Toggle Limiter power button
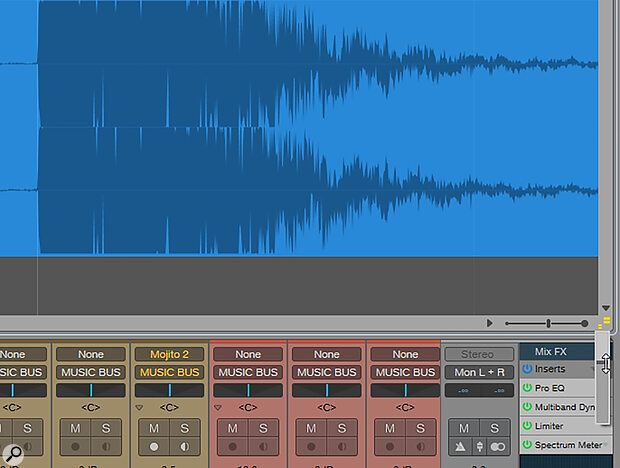The image size is (620, 468). point(527,426)
